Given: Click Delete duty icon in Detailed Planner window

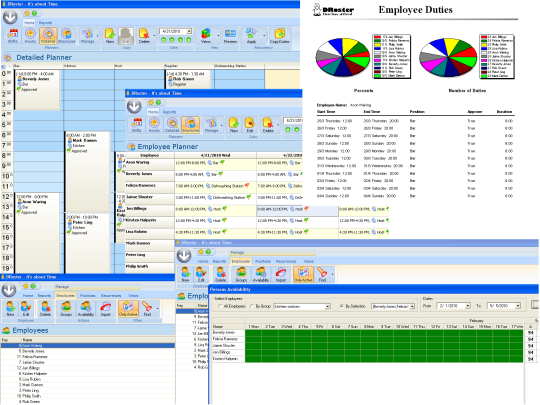Looking at the screenshot, I should pyautogui.click(x=144, y=36).
